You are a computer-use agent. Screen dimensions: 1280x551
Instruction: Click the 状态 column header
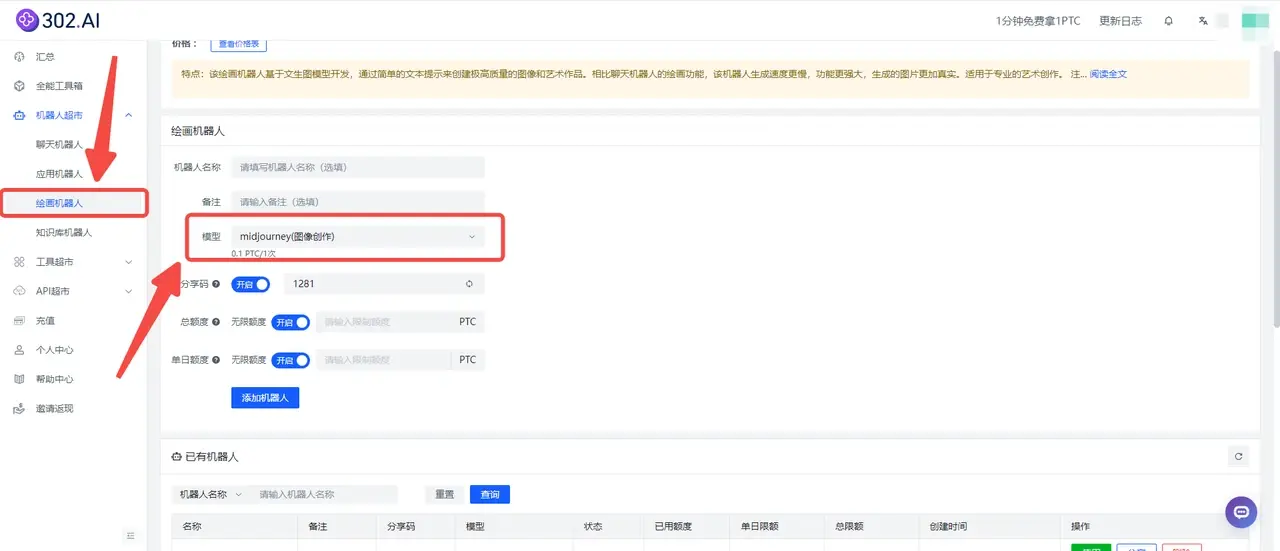coord(593,526)
